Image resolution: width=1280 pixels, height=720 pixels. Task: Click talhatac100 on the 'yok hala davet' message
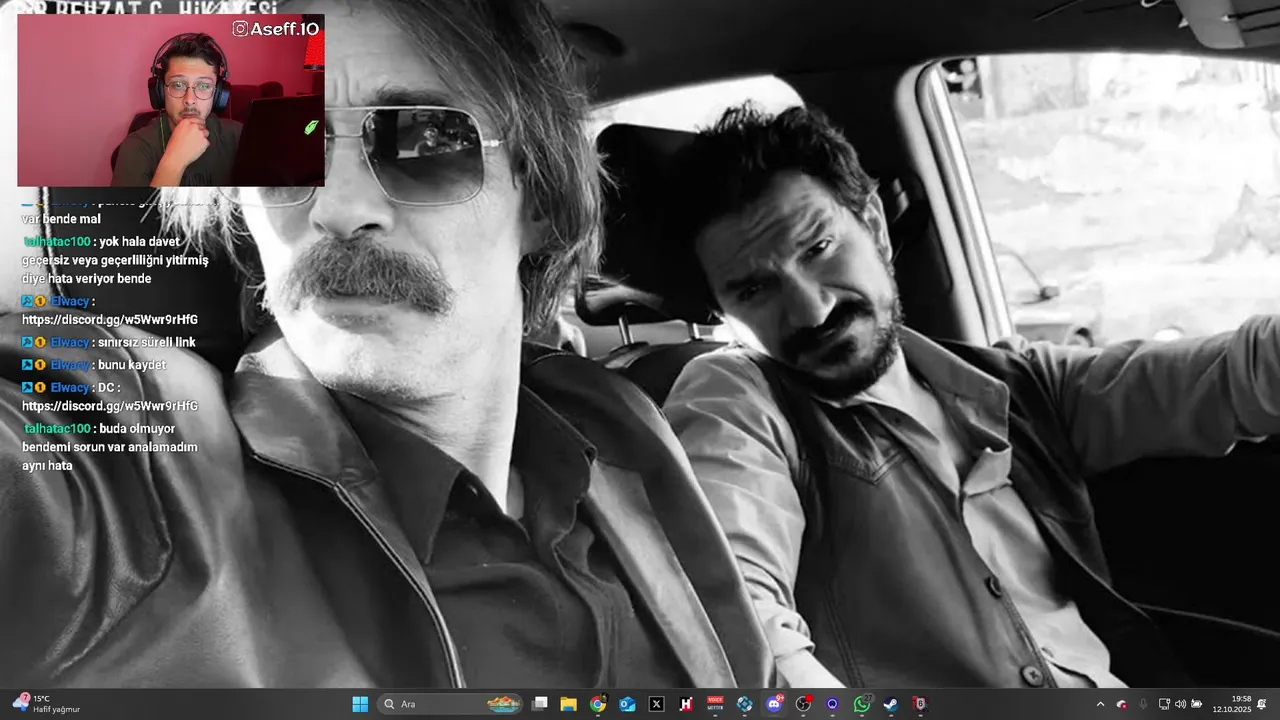click(58, 241)
